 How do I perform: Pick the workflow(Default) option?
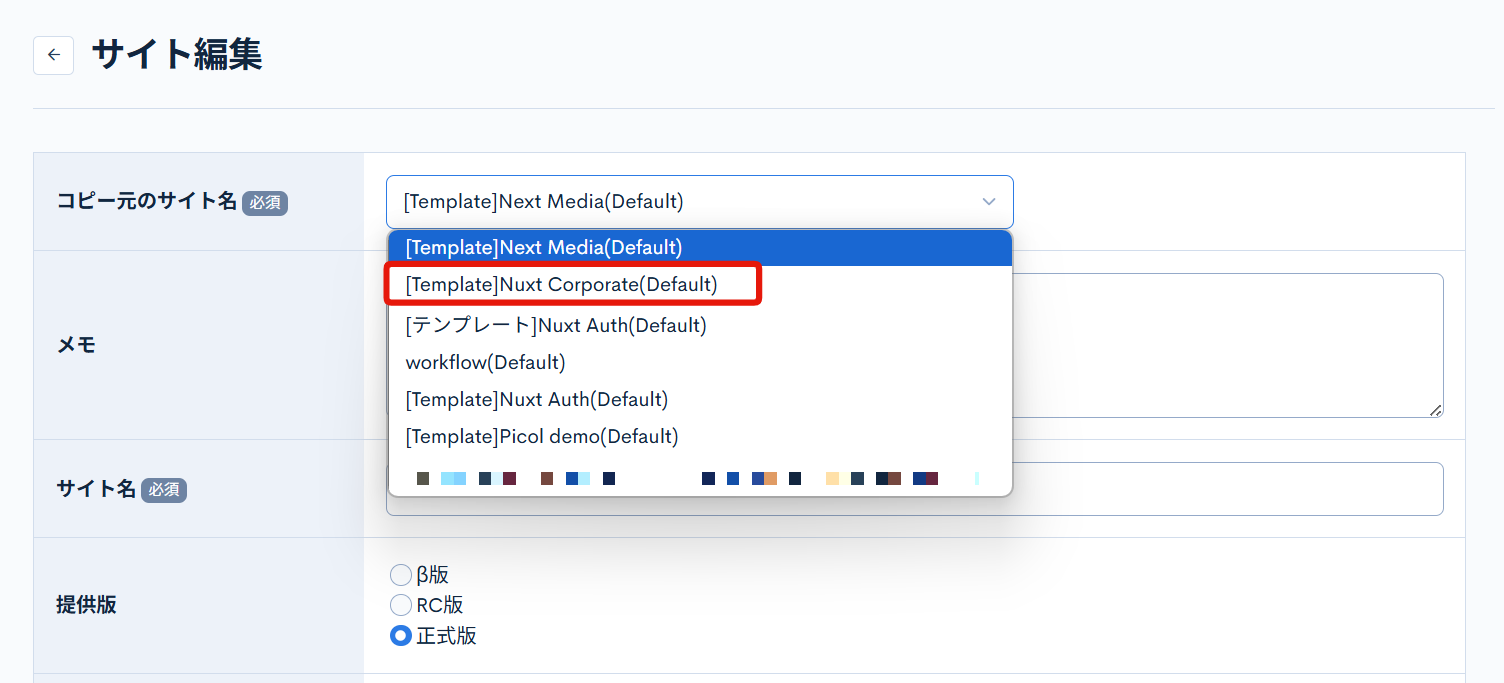[486, 362]
